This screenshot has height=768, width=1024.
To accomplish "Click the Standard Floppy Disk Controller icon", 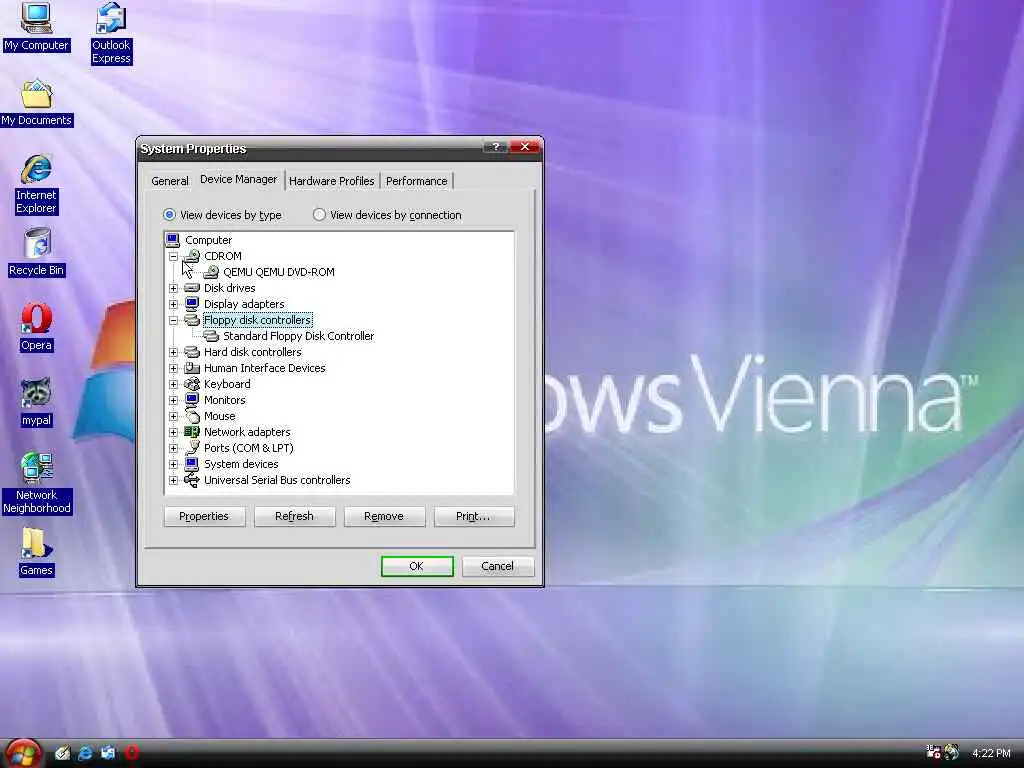I will tap(211, 336).
